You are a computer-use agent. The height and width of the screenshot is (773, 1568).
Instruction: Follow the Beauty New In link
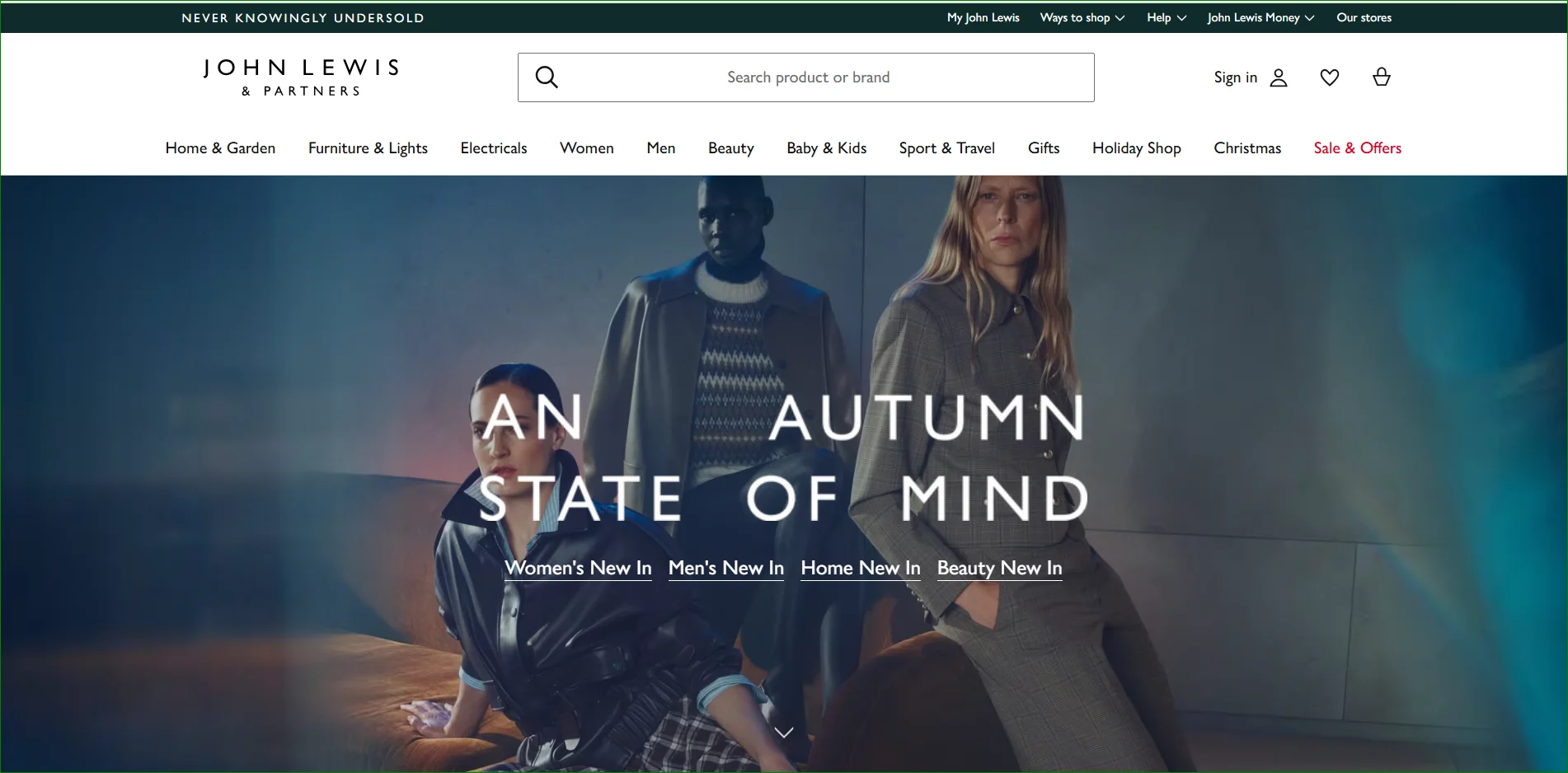[x=999, y=568]
